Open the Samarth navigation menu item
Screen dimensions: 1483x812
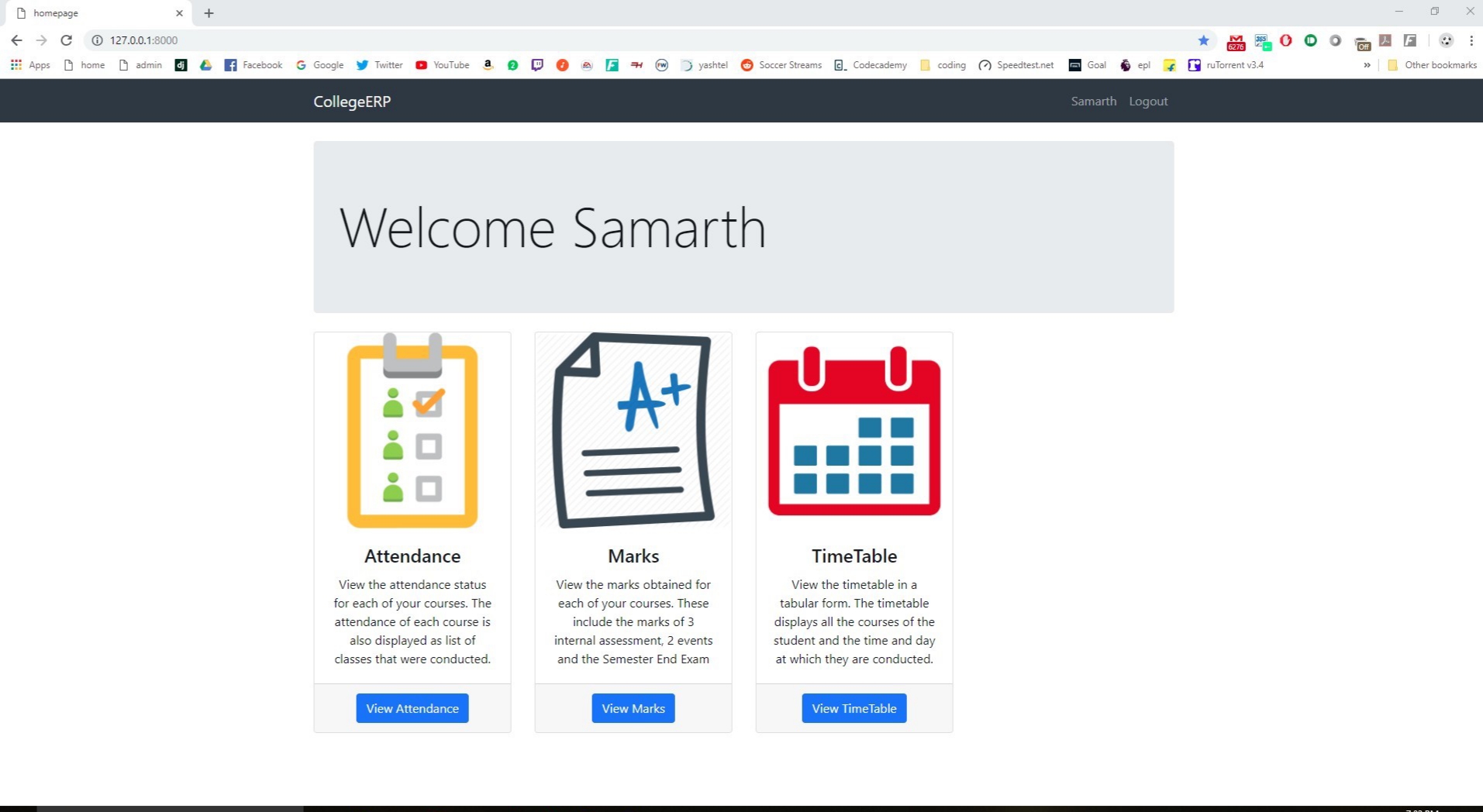[1093, 101]
